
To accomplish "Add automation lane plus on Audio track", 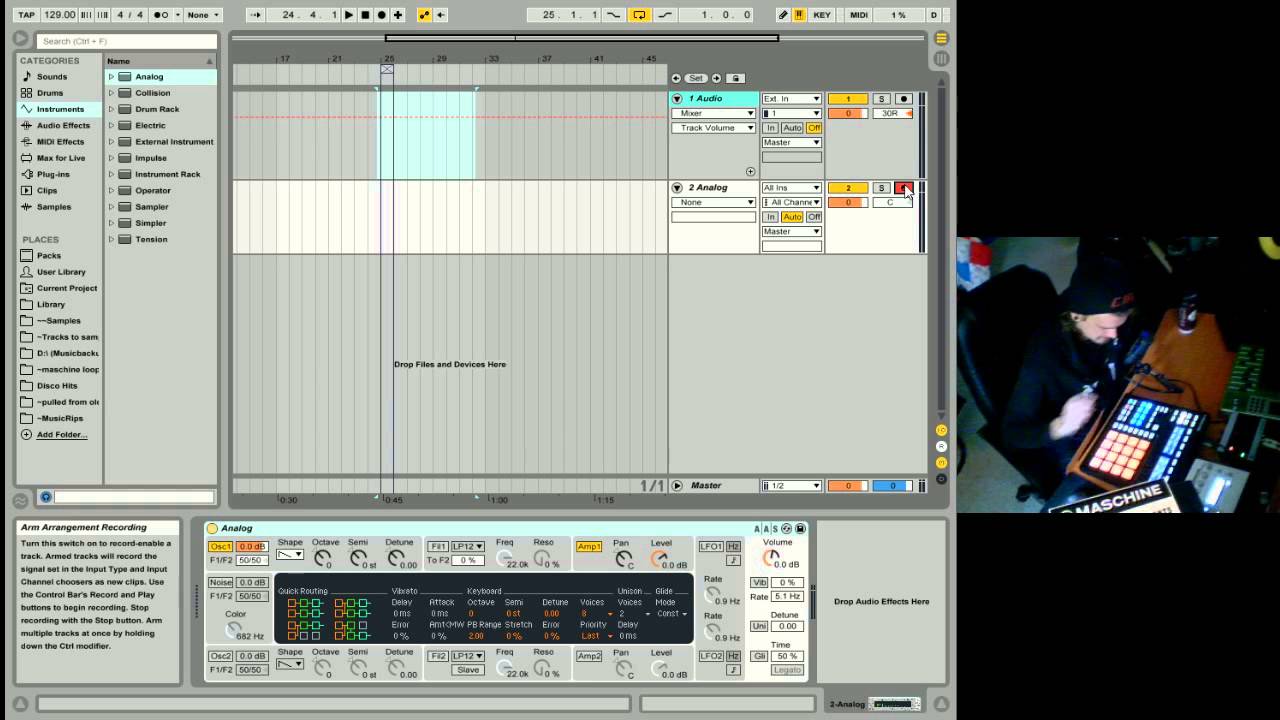I will [x=750, y=172].
